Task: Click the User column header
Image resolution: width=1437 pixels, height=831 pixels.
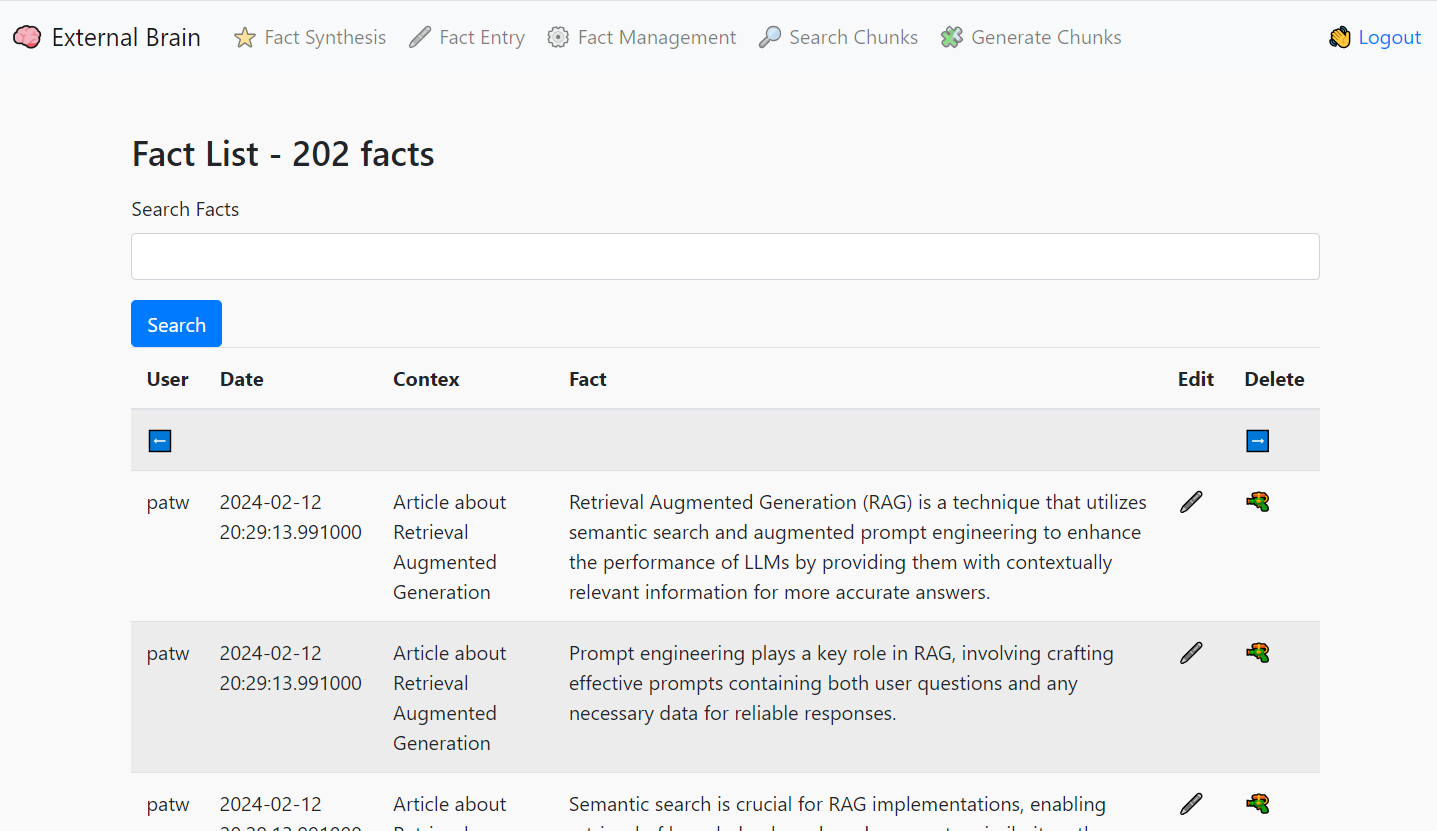Action: 168,379
